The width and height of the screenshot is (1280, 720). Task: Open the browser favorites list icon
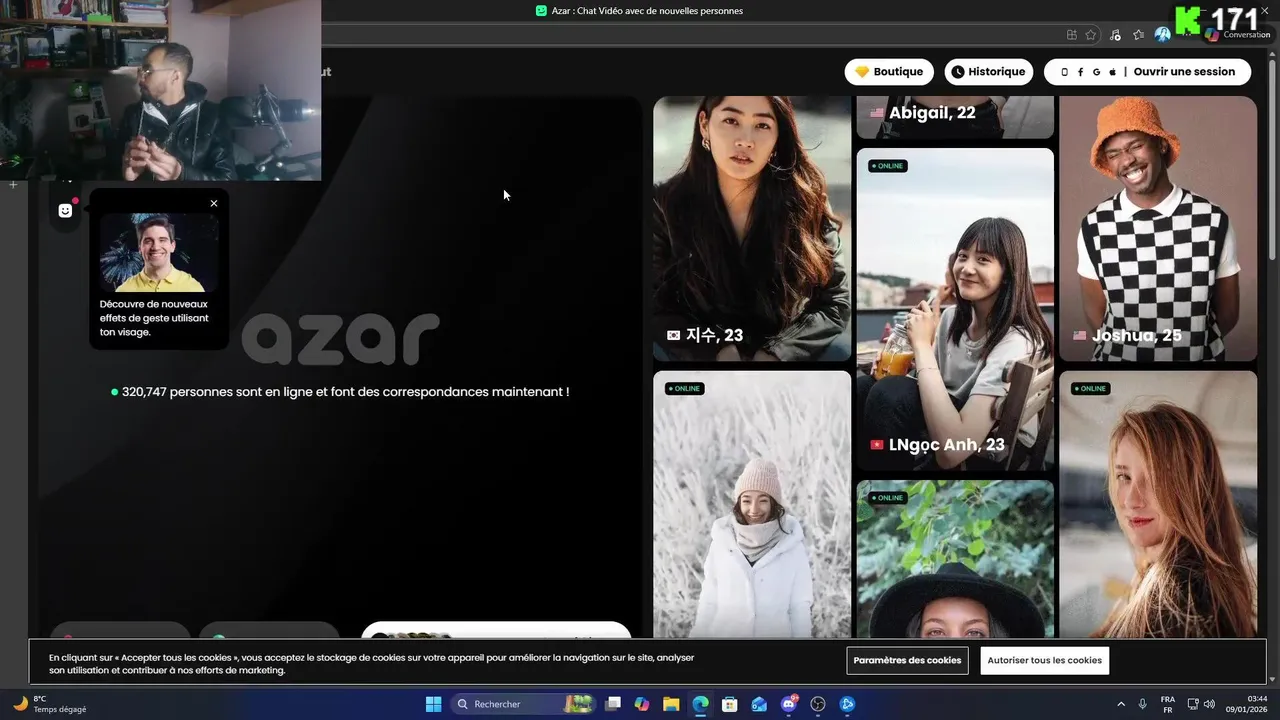click(1139, 35)
